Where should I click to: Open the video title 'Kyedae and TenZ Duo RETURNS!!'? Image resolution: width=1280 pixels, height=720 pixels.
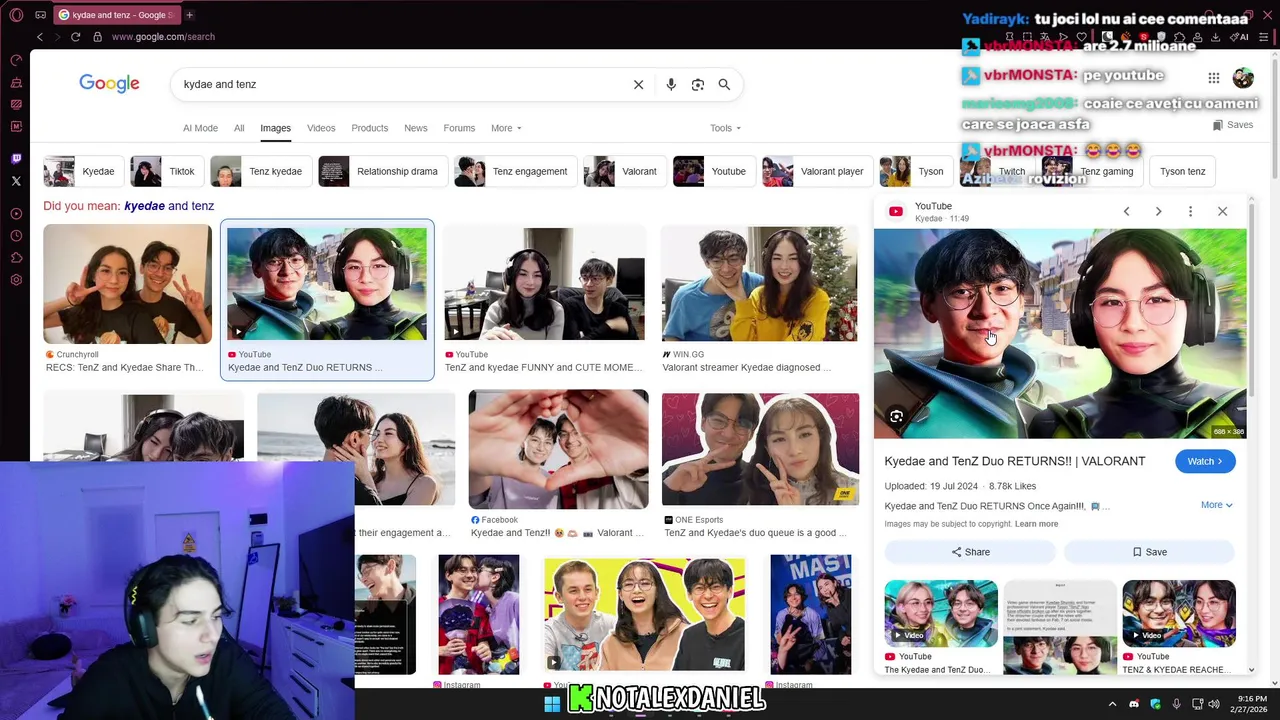point(1015,461)
